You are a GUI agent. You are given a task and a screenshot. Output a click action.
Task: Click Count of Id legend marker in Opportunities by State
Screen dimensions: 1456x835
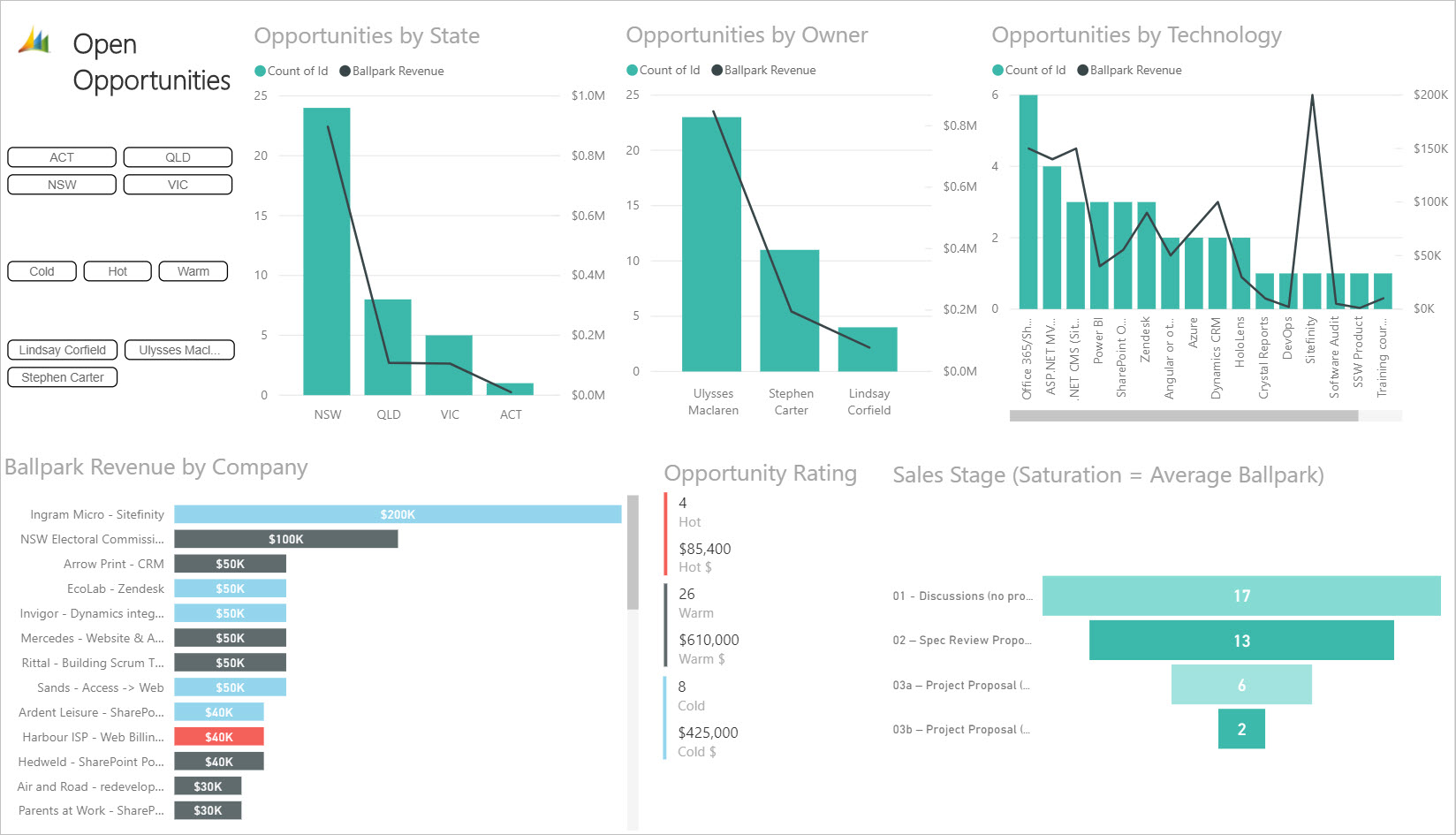(x=260, y=72)
